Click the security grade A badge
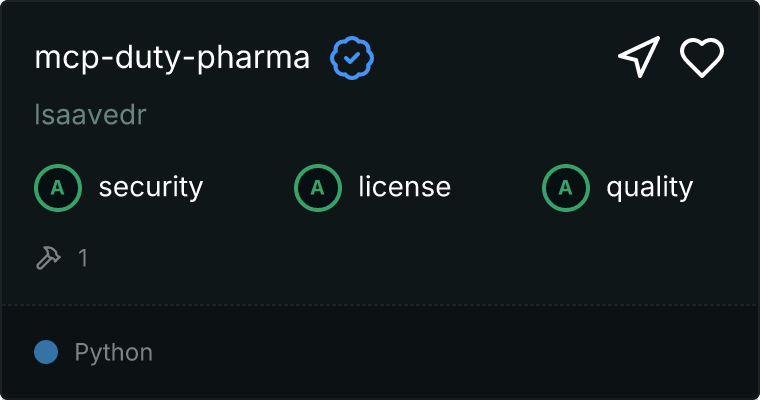Screen dimensions: 760x400 pyautogui.click(x=58, y=187)
